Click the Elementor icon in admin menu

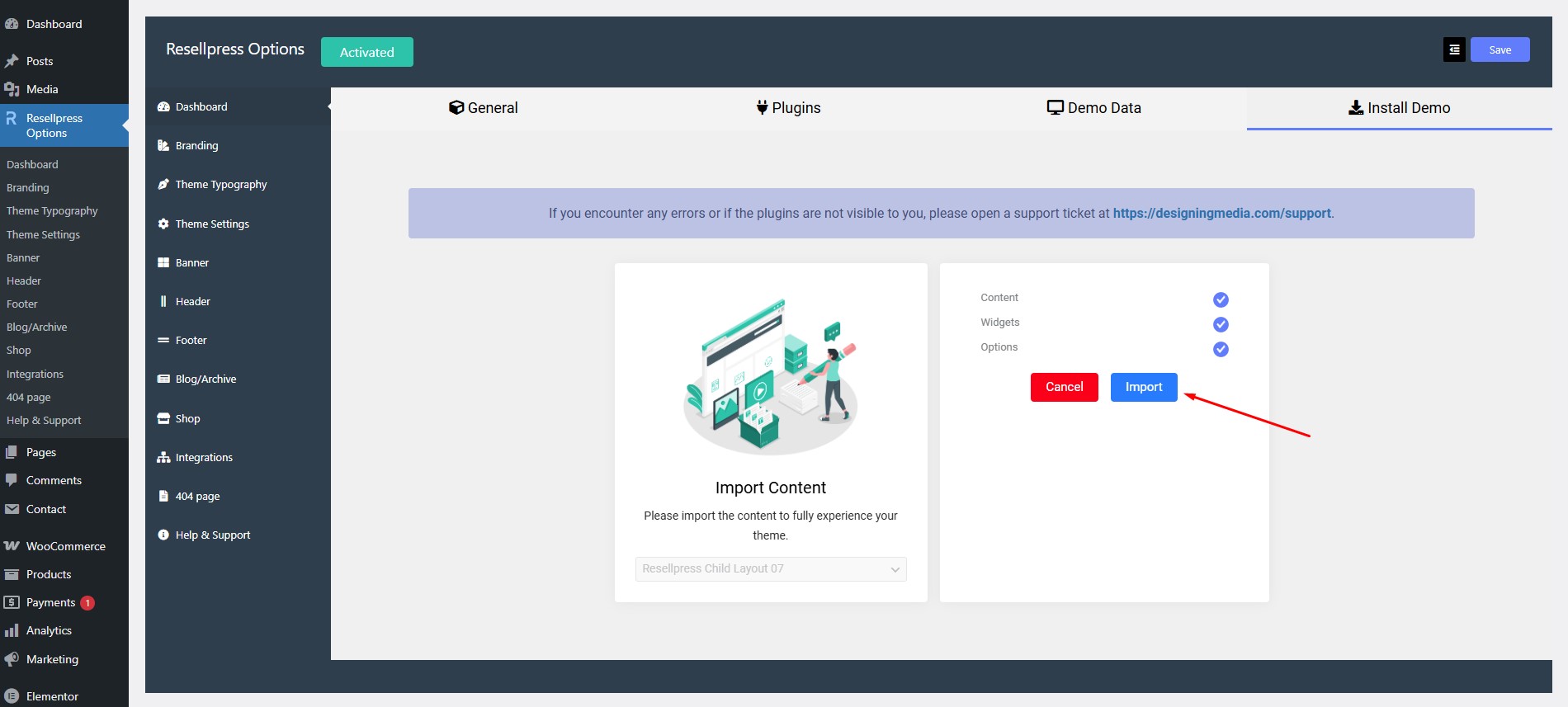(12, 696)
